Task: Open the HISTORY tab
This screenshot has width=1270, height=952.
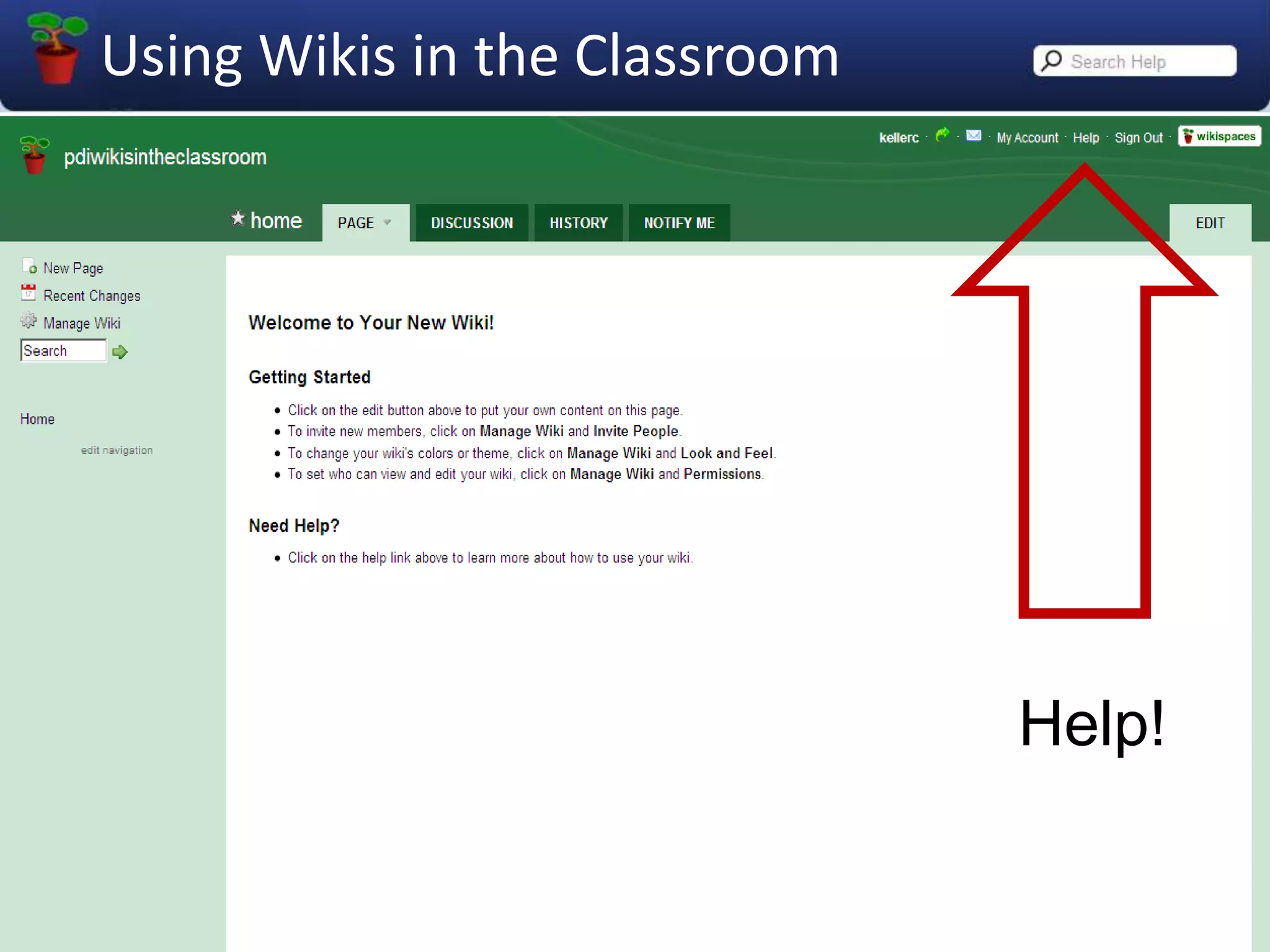Action: pyautogui.click(x=578, y=223)
